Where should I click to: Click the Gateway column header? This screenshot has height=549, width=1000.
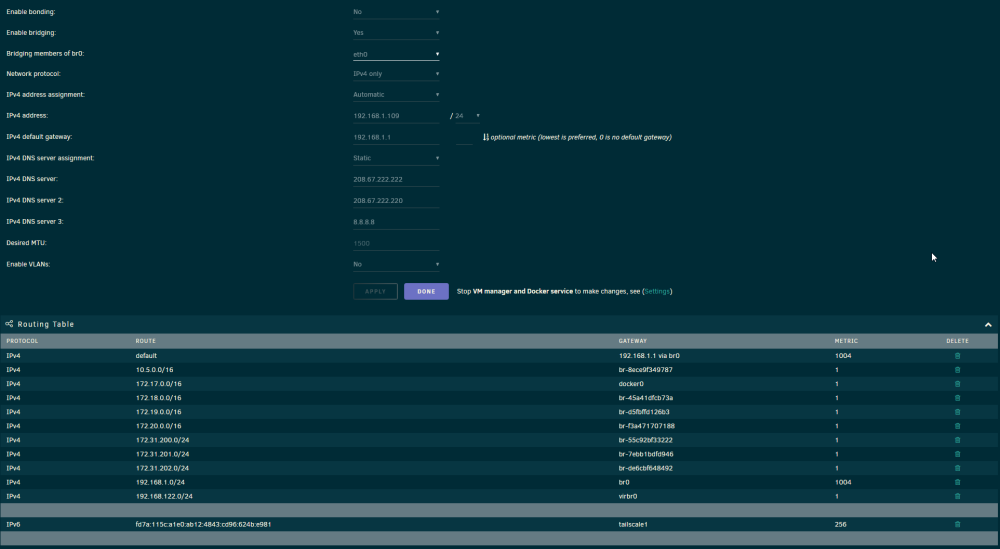633,341
